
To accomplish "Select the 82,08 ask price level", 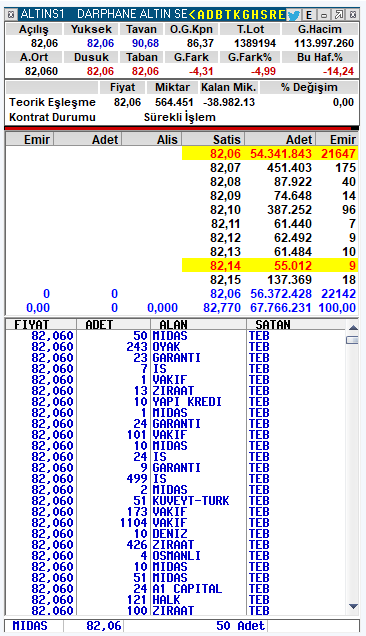I will click(269, 182).
